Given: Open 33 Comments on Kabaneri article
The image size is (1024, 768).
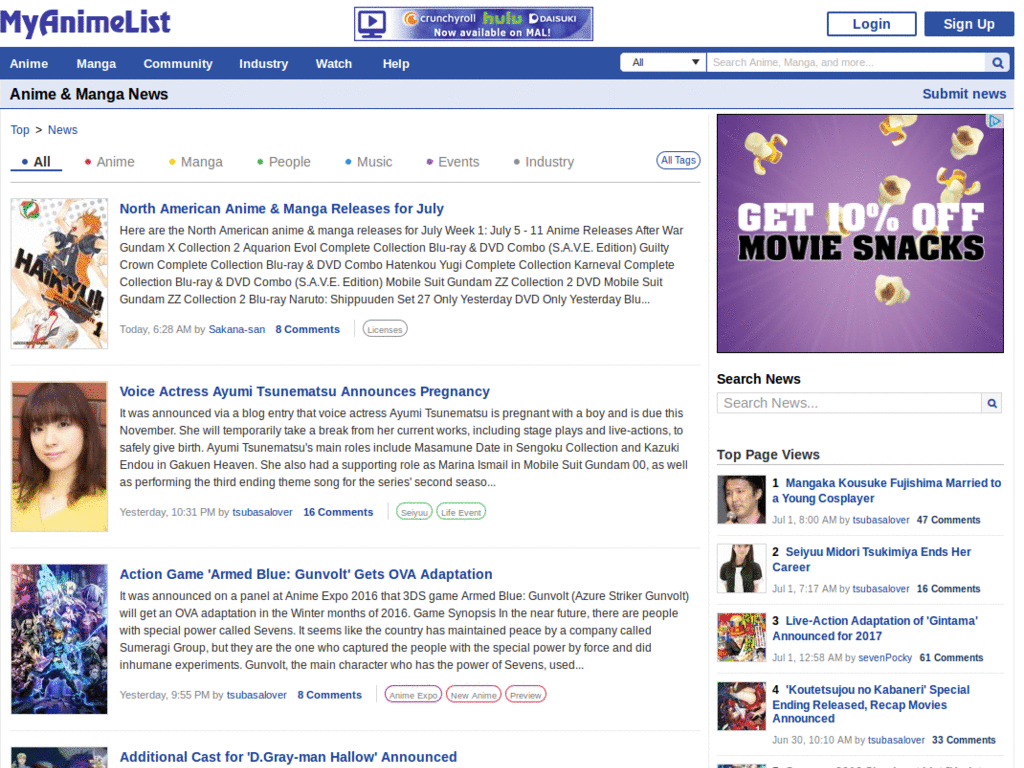Looking at the screenshot, I should (x=964, y=741).
